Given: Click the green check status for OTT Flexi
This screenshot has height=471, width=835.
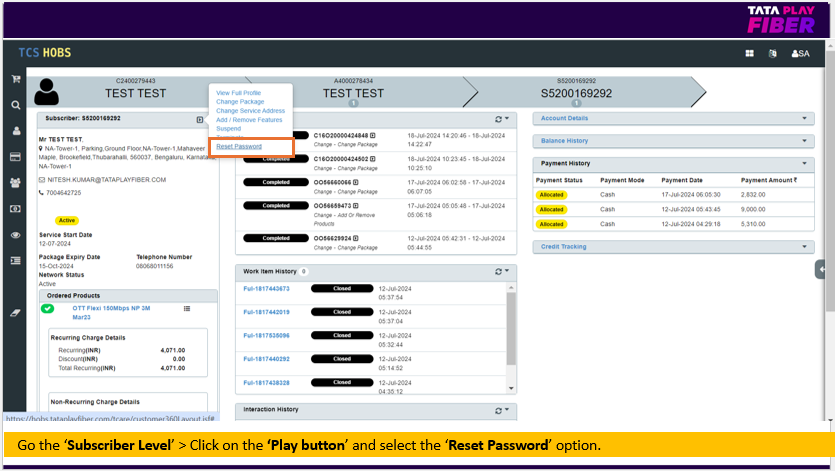Looking at the screenshot, I should pos(47,308).
